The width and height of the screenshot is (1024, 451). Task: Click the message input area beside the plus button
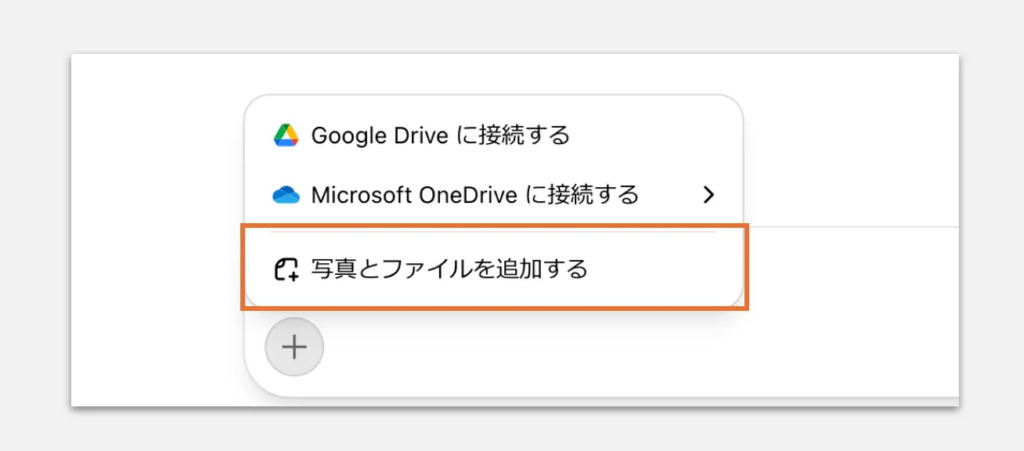point(640,347)
